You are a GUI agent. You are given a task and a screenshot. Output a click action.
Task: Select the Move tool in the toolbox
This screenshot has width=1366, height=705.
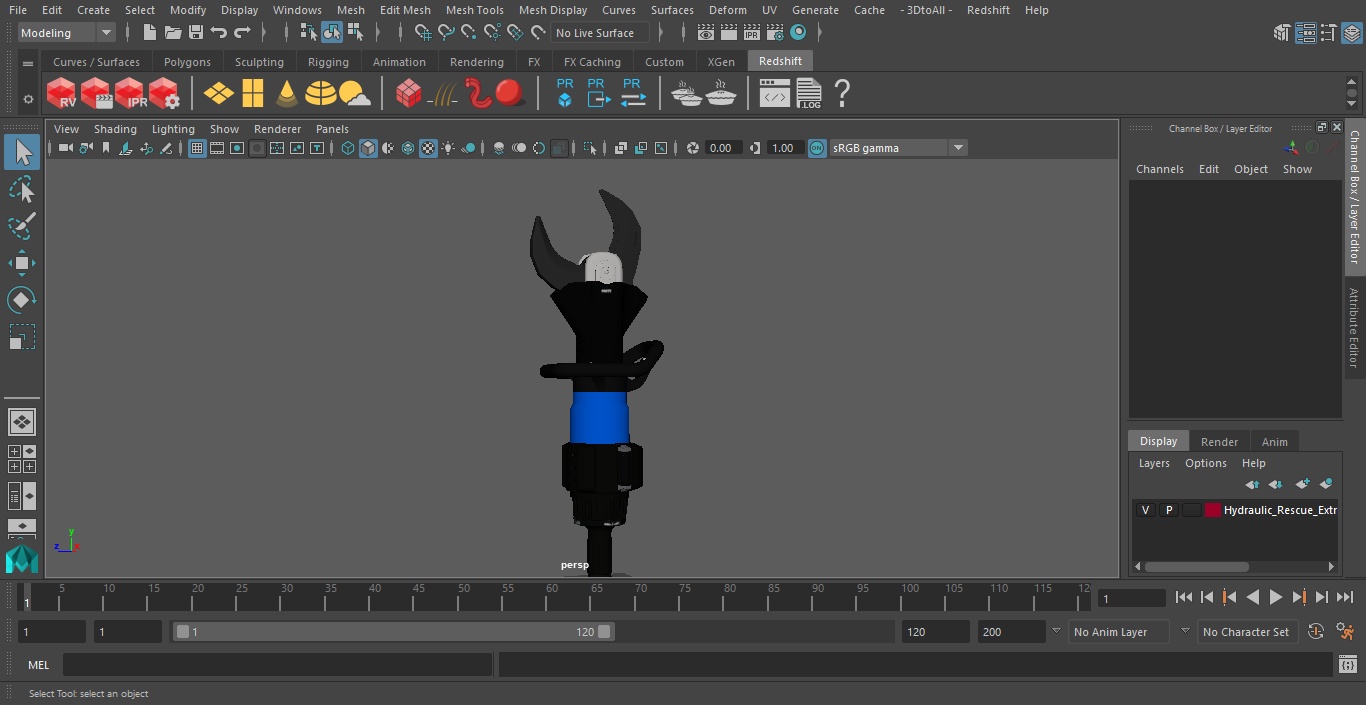[x=22, y=263]
